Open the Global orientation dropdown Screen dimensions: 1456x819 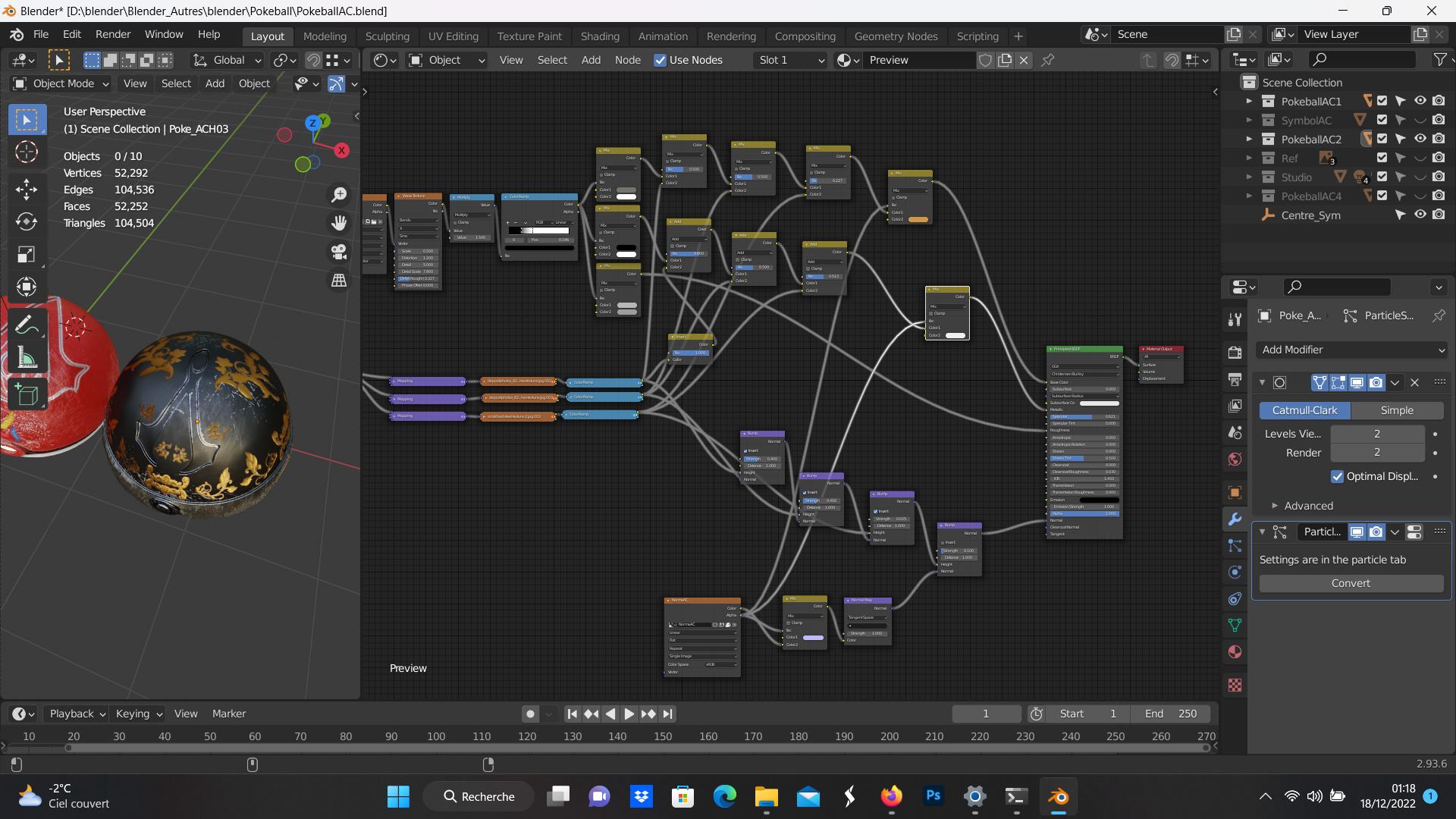227,60
